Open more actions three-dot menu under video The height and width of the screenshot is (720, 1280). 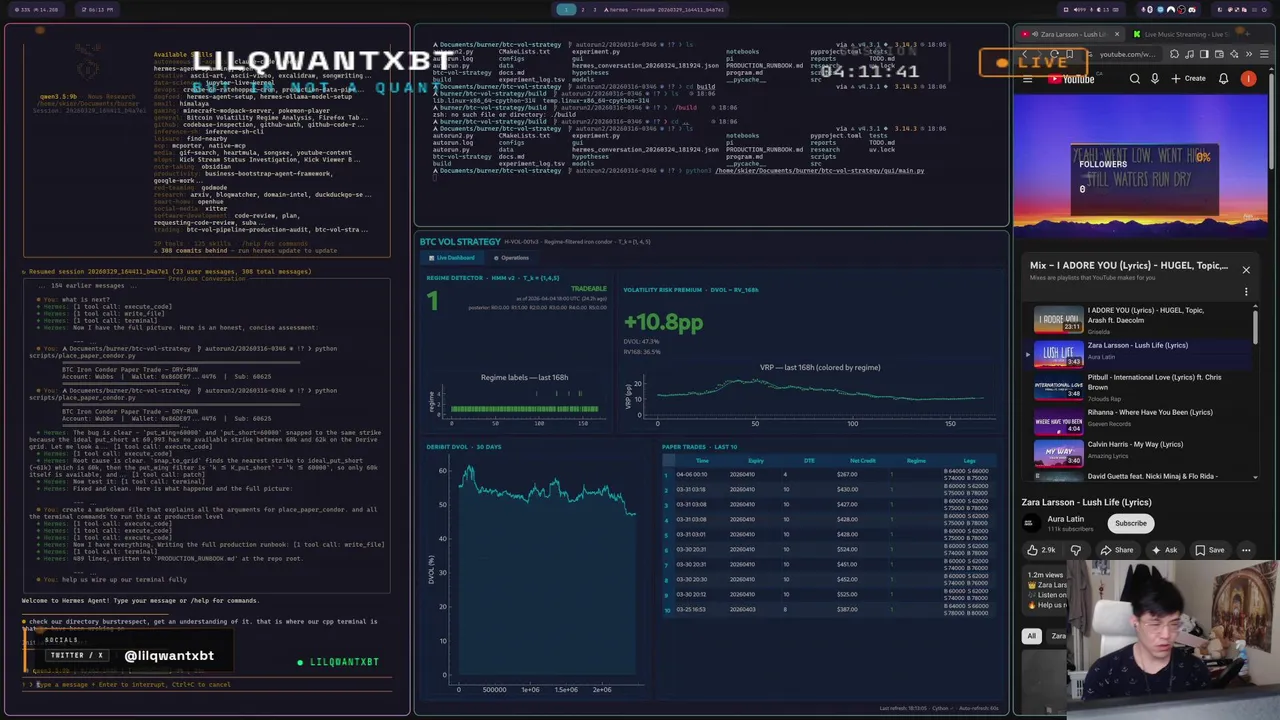tap(1246, 550)
